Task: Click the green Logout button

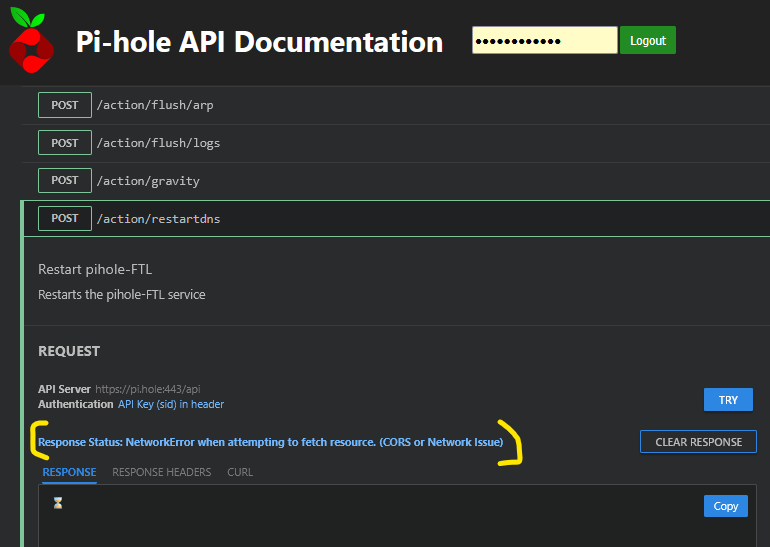Action: [648, 41]
